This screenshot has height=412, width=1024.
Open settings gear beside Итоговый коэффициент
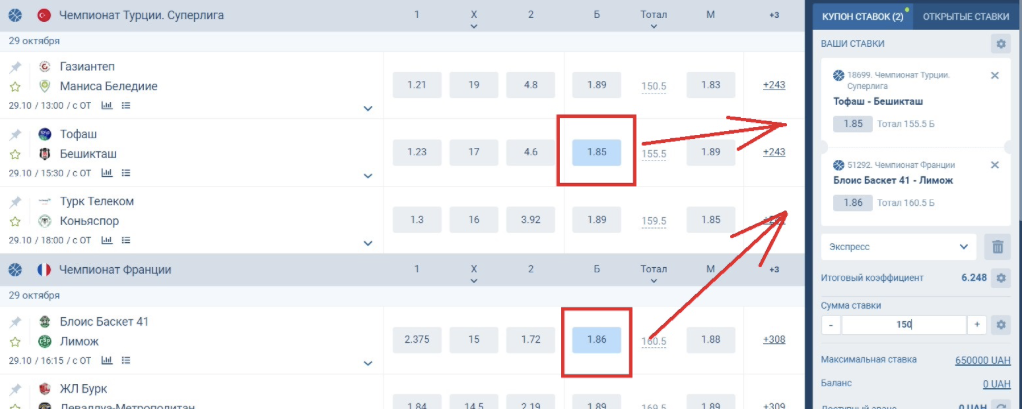tap(1000, 278)
